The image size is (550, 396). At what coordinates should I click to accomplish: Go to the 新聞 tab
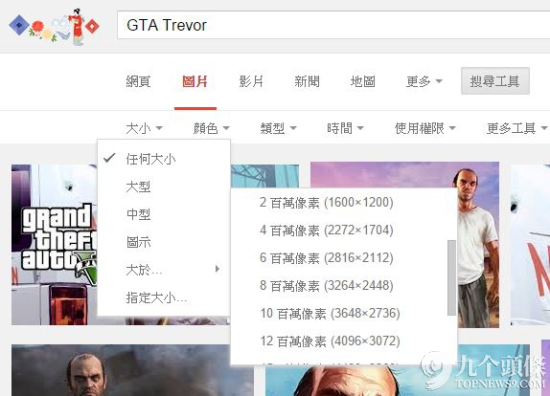307,81
